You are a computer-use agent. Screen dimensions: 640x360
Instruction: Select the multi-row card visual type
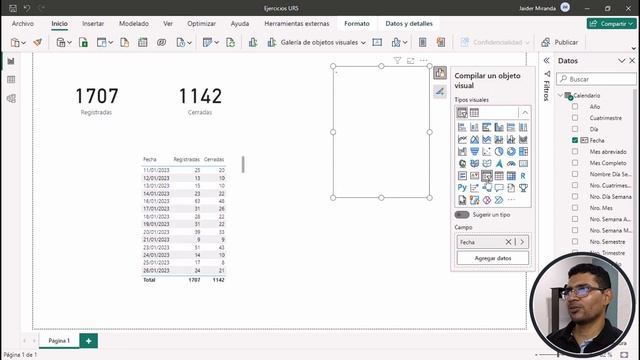462,176
